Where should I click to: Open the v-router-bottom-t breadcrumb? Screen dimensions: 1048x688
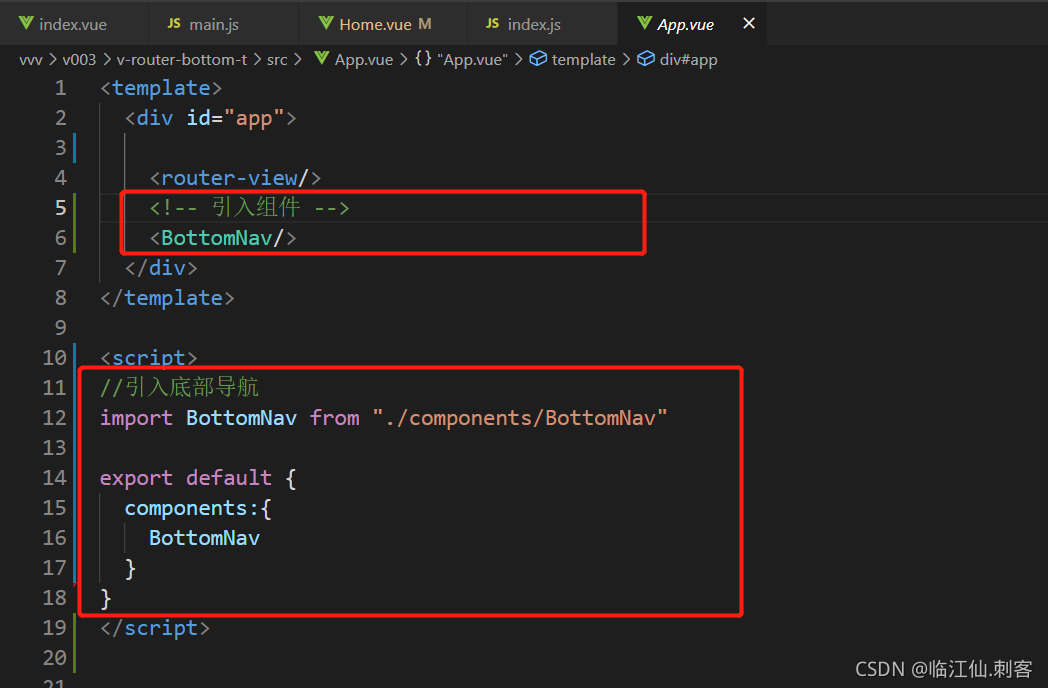point(182,60)
